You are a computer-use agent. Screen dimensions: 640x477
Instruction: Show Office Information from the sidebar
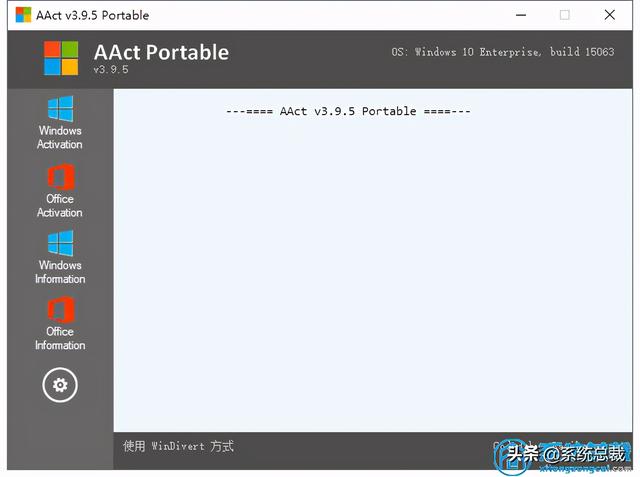(x=60, y=324)
